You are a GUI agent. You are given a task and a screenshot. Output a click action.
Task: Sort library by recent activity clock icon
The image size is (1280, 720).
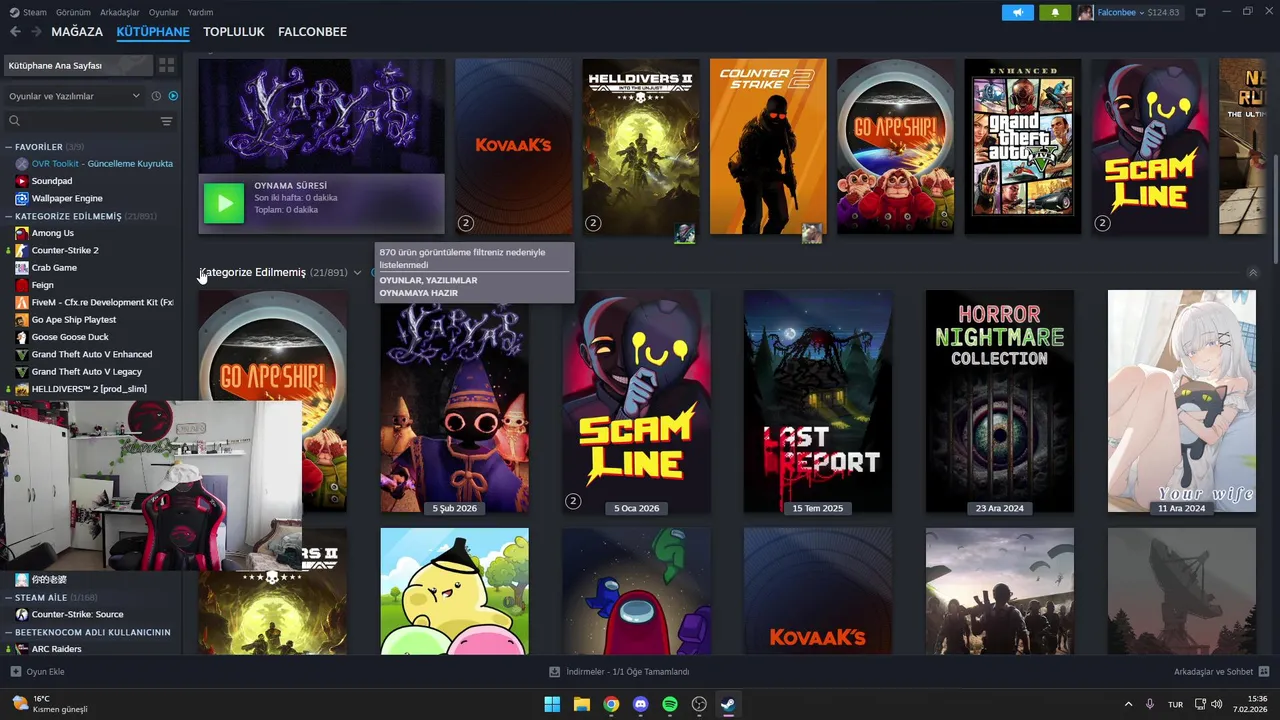point(156,96)
